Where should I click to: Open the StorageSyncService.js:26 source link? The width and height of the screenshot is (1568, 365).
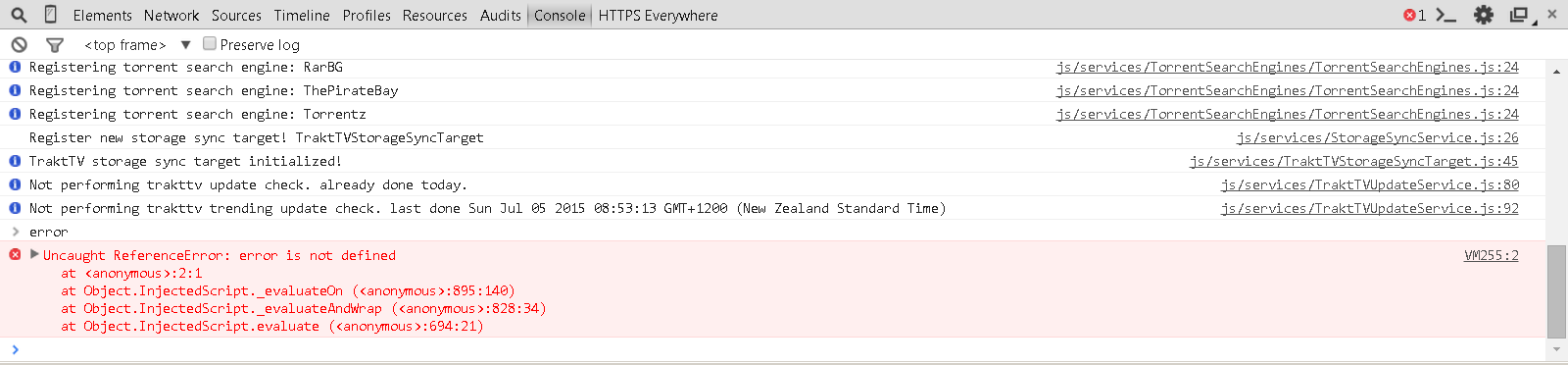[x=1377, y=137]
